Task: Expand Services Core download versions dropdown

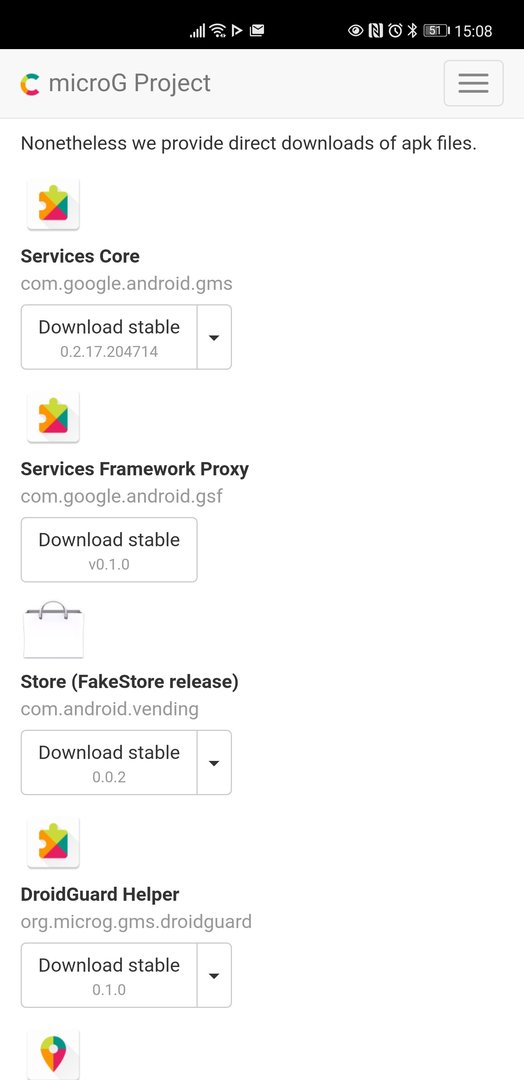Action: [214, 338]
